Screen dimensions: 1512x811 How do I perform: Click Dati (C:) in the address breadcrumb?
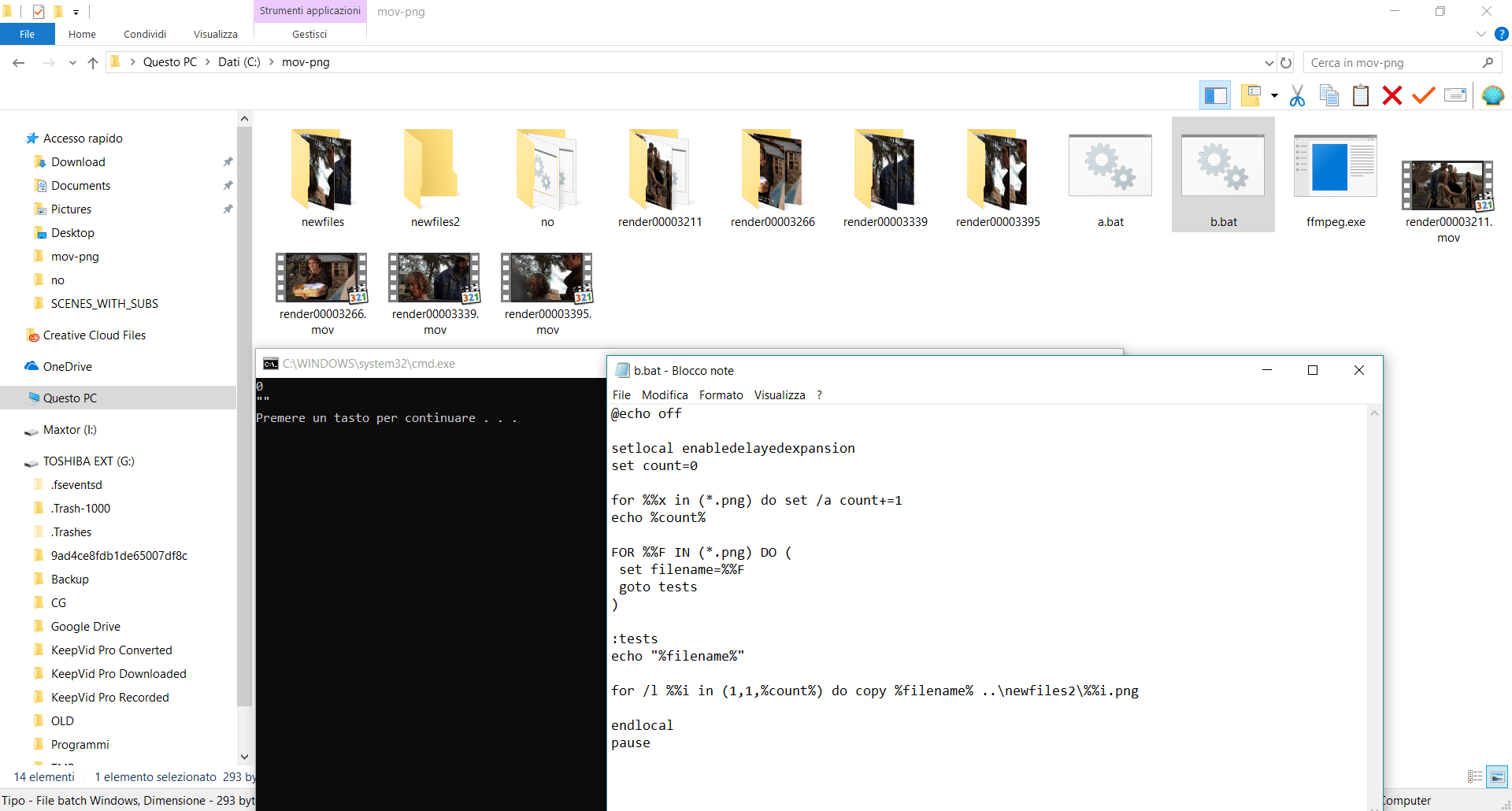239,62
